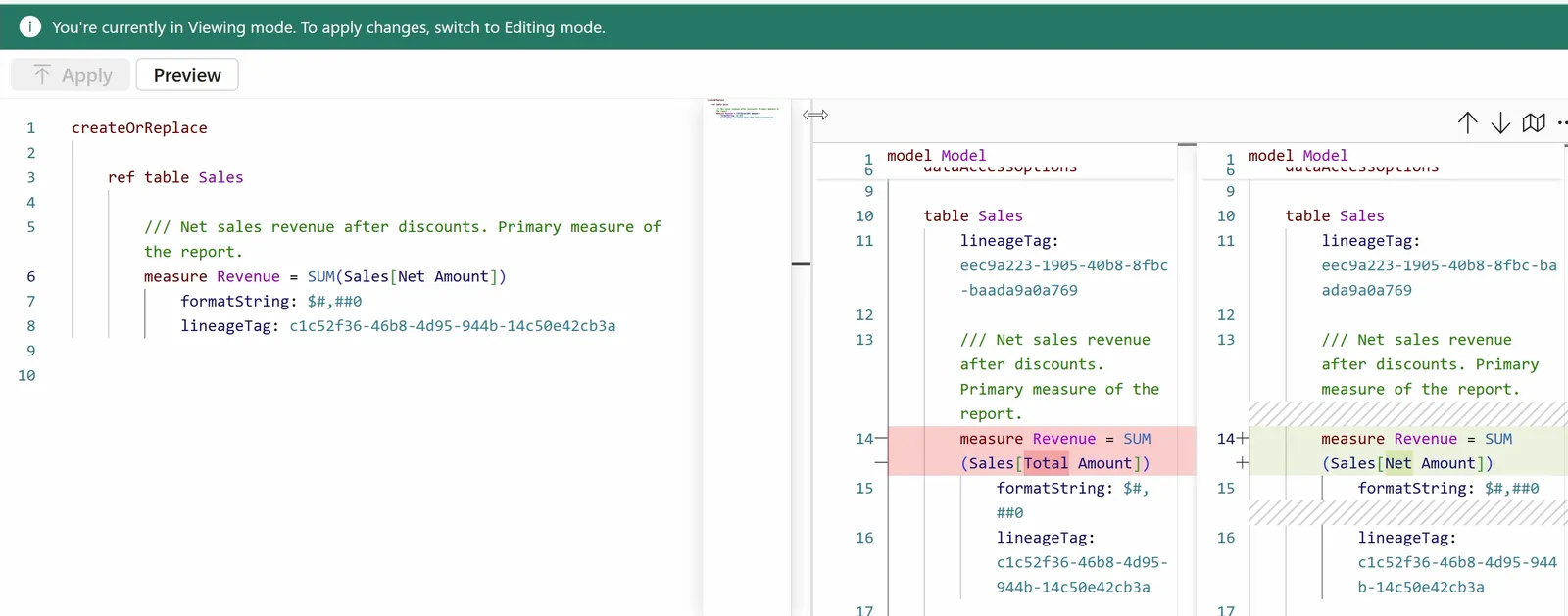Open the more actions ellipsis in diff toolbar
Viewport: 1568px width, 616px height.
pos(1562,122)
